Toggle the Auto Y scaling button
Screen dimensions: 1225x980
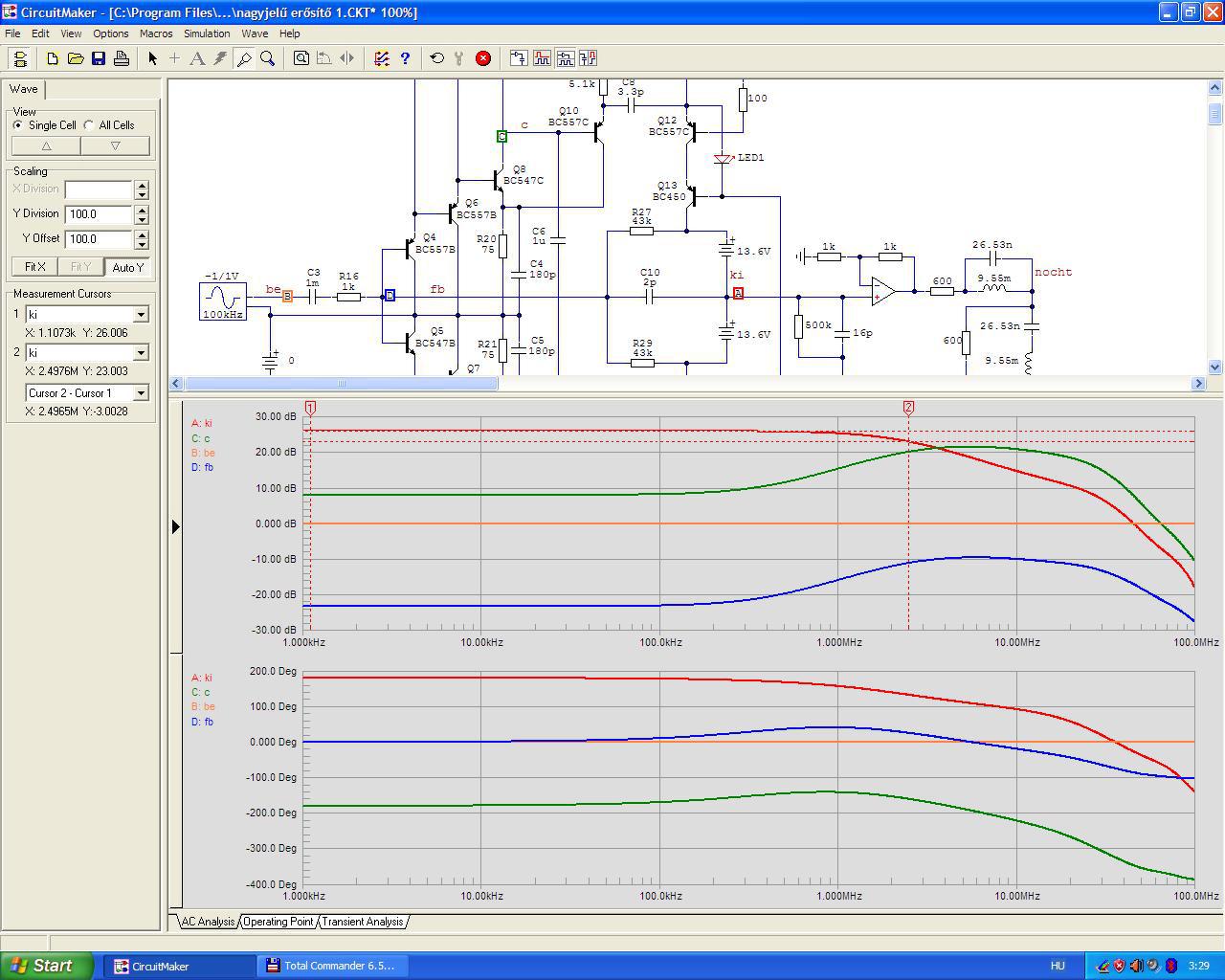coord(127,267)
